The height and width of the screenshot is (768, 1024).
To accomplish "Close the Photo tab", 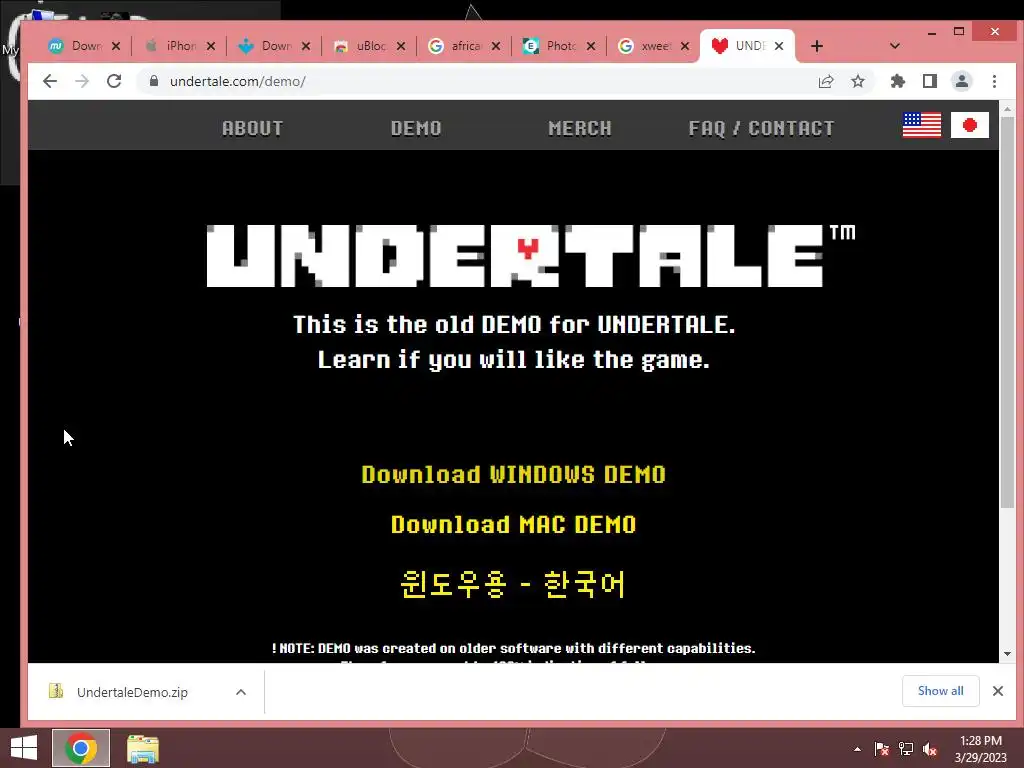I will coord(590,46).
